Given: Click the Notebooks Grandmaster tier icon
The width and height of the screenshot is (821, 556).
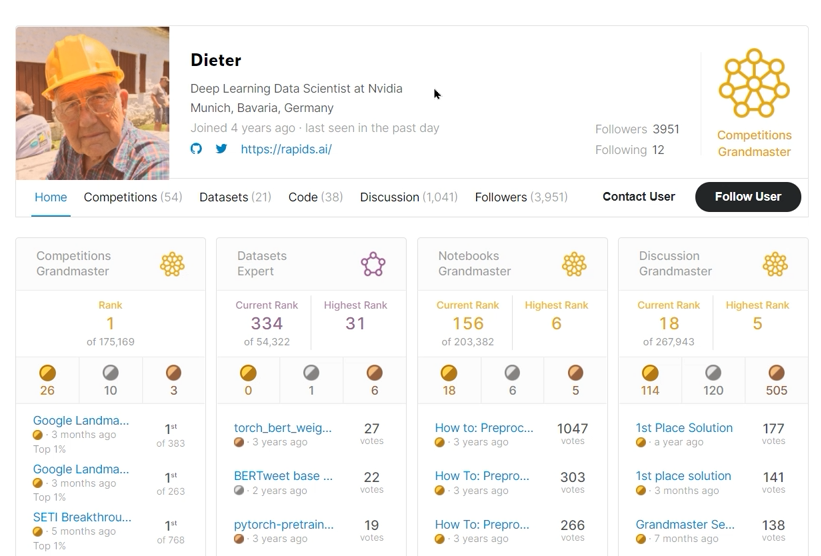Looking at the screenshot, I should tap(574, 264).
